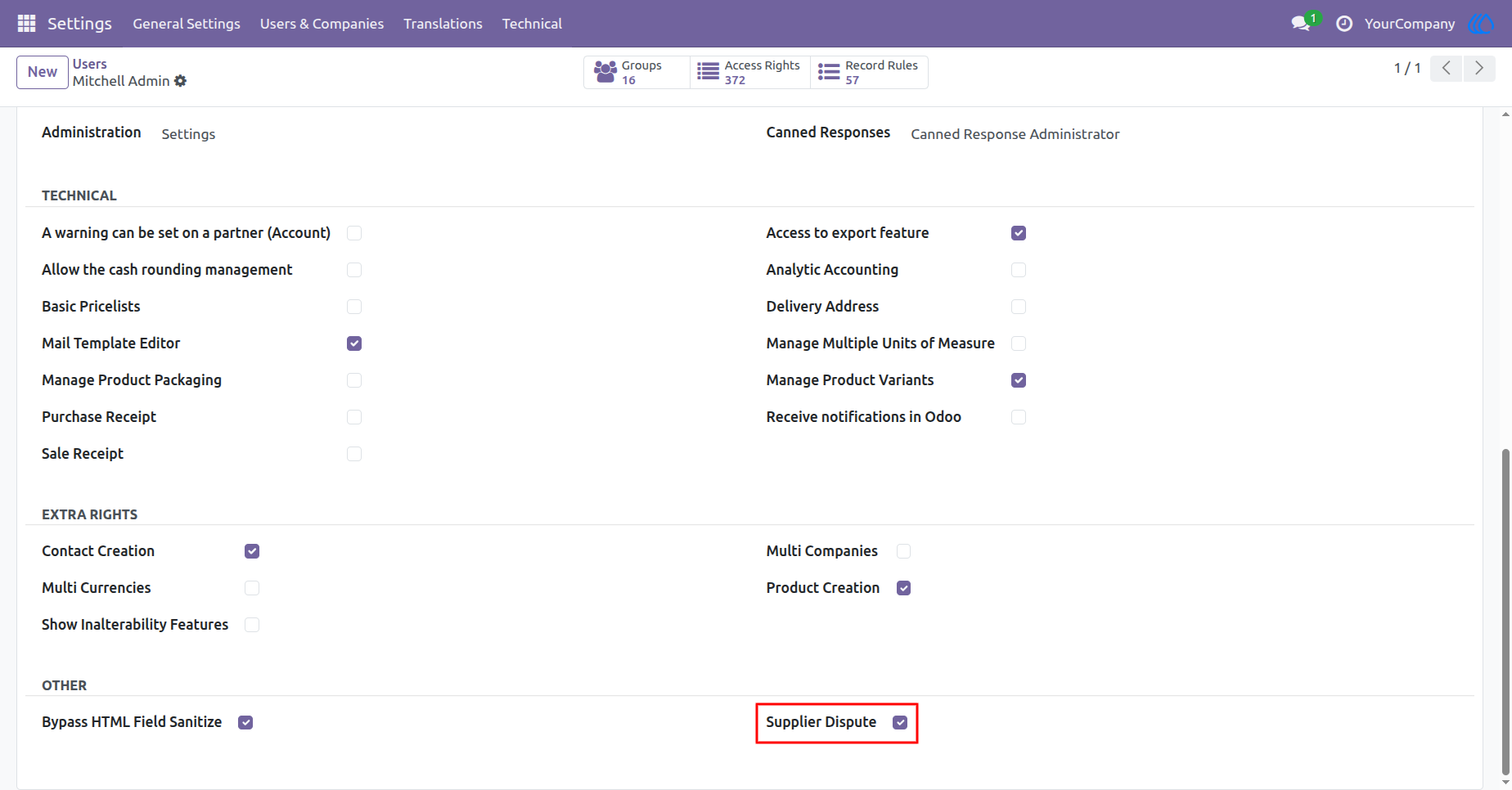Open the conversations chat bubble icon
Screen dimensions: 1512x790
click(x=1300, y=24)
